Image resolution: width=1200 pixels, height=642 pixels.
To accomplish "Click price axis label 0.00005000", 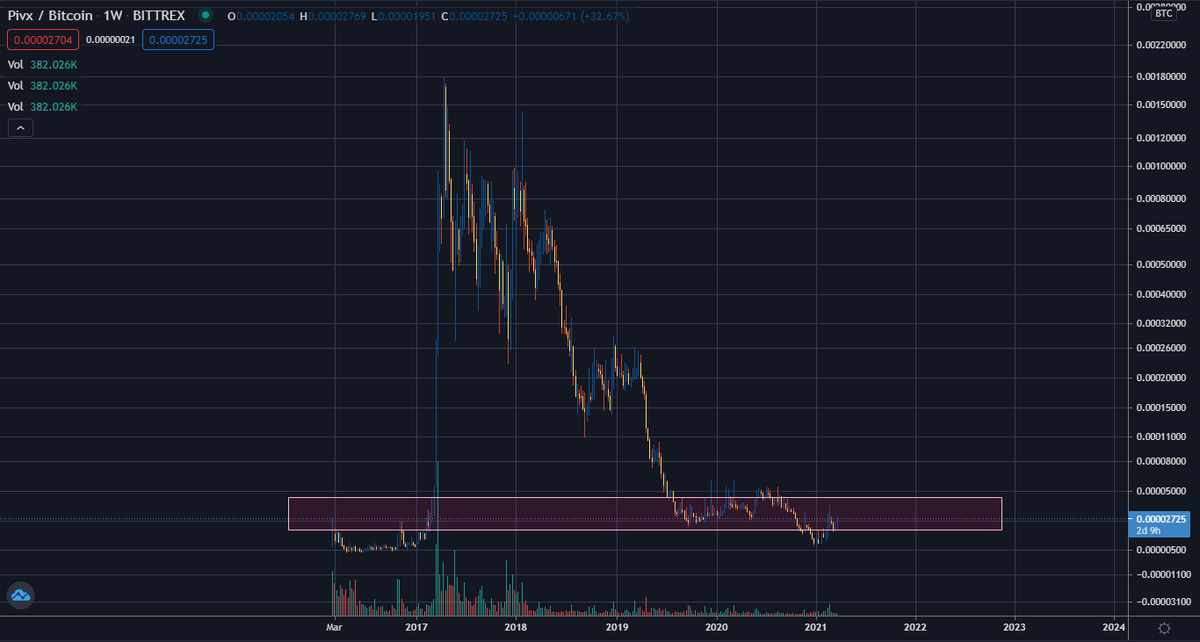I will tap(1163, 491).
